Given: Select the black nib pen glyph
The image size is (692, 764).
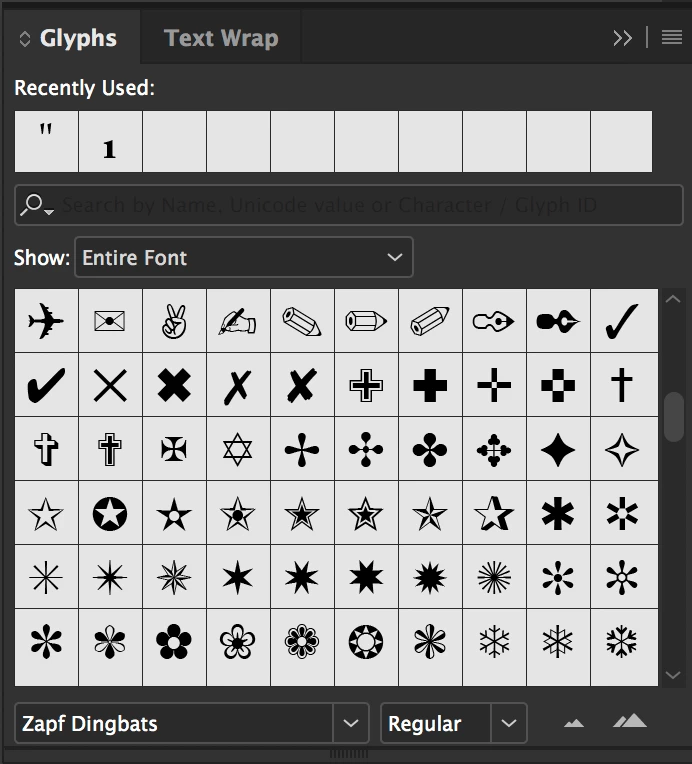Looking at the screenshot, I should [x=558, y=321].
